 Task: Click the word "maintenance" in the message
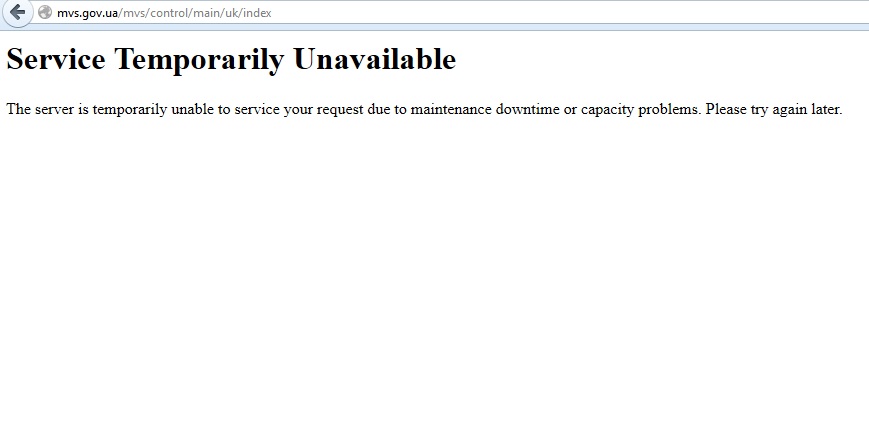click(x=451, y=109)
